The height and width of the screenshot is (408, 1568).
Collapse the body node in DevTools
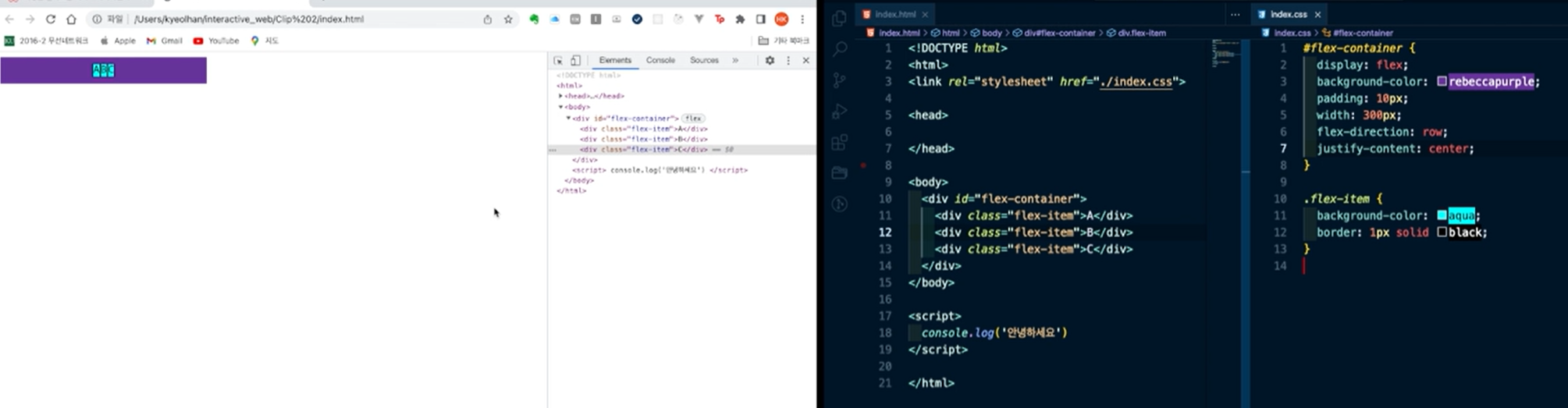[560, 106]
